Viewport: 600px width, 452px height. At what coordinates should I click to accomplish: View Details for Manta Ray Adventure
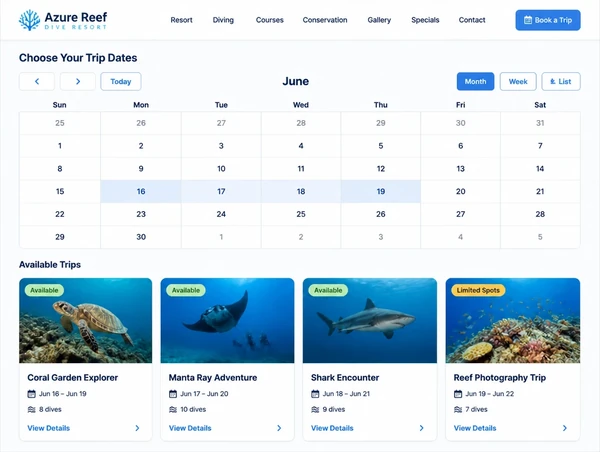[190, 428]
